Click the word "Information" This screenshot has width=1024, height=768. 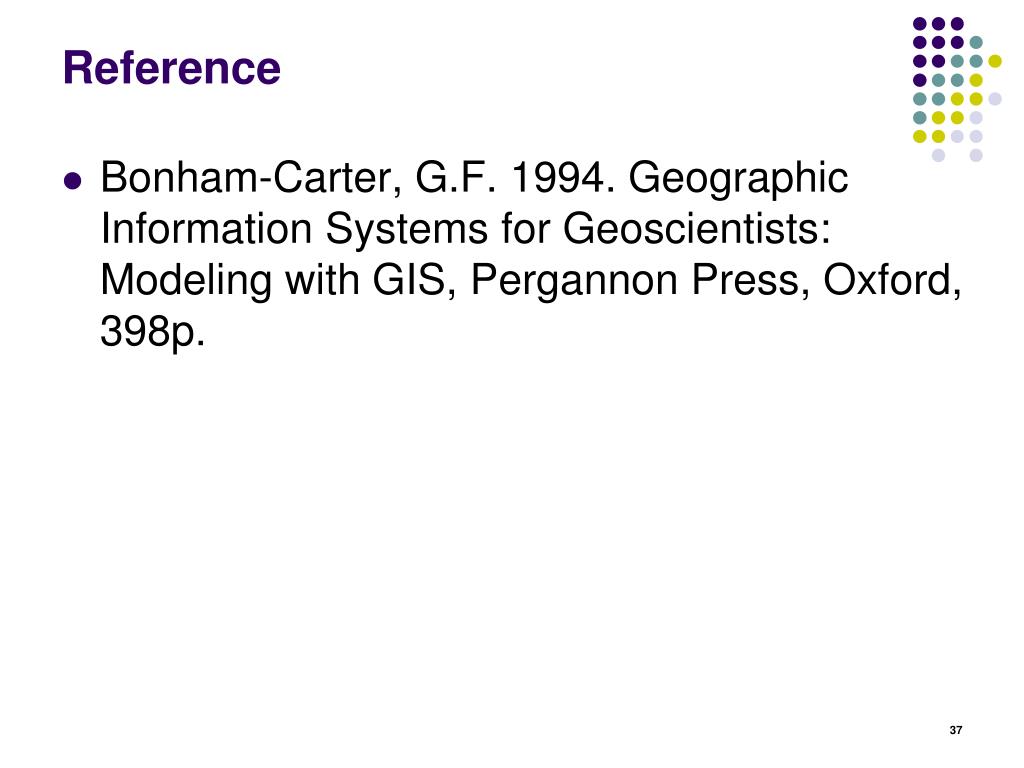(206, 229)
